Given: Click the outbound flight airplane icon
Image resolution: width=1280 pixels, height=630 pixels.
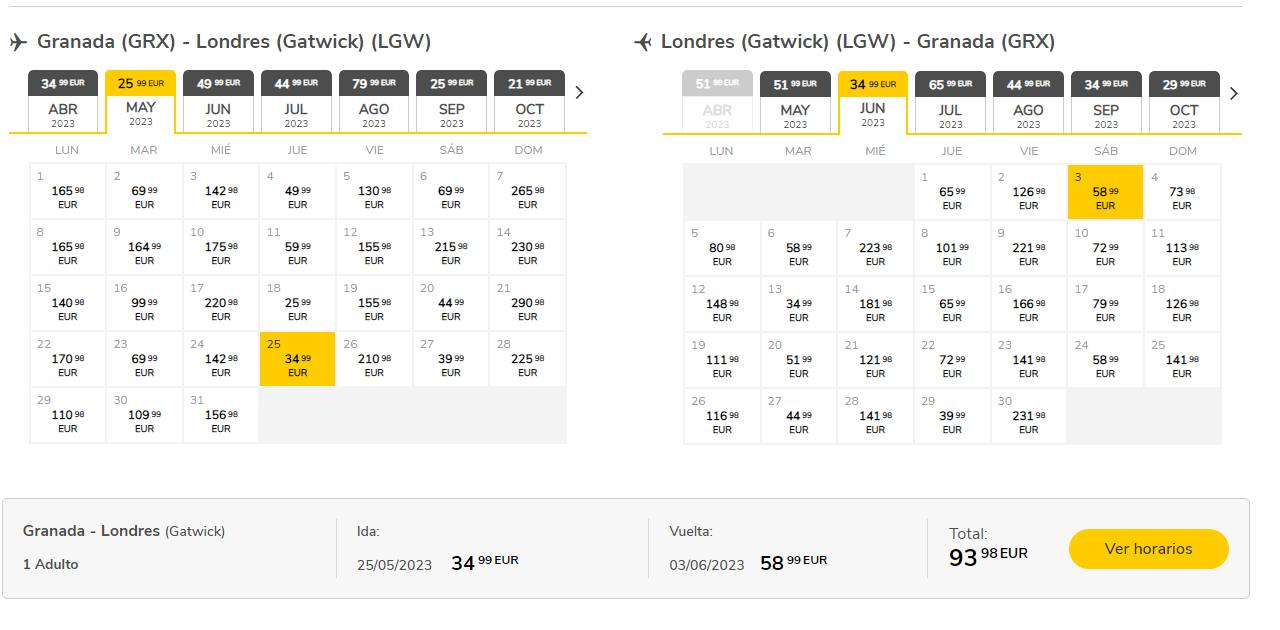Looking at the screenshot, I should [18, 42].
